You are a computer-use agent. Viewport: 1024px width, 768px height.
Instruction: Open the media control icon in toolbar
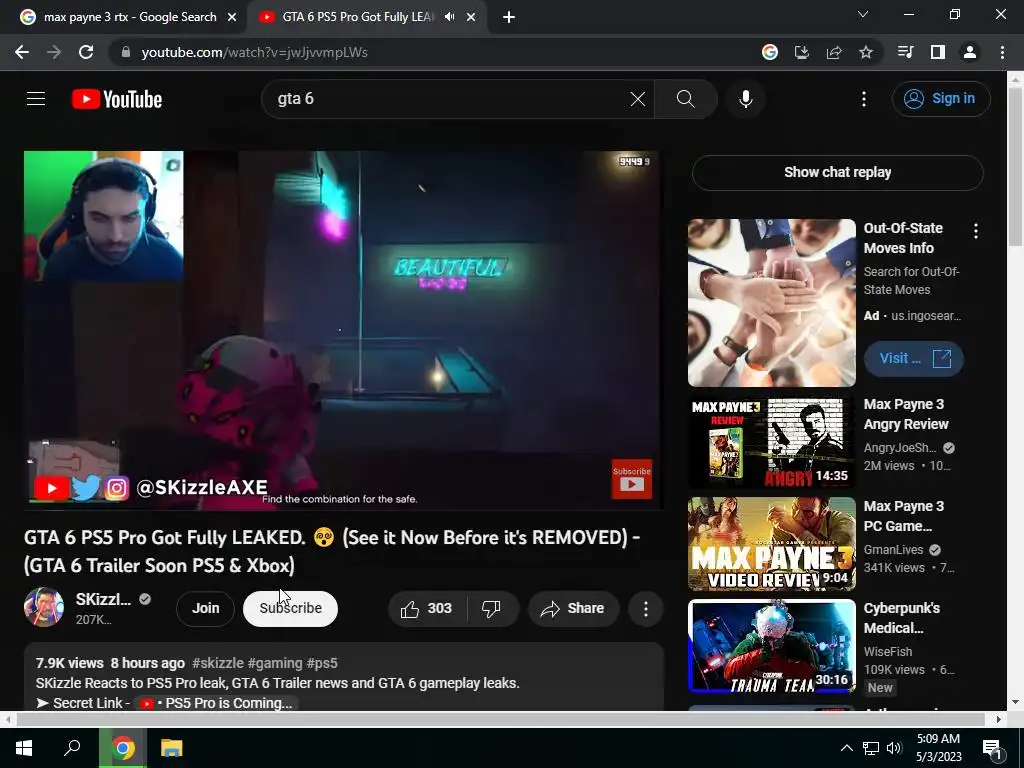click(905, 52)
